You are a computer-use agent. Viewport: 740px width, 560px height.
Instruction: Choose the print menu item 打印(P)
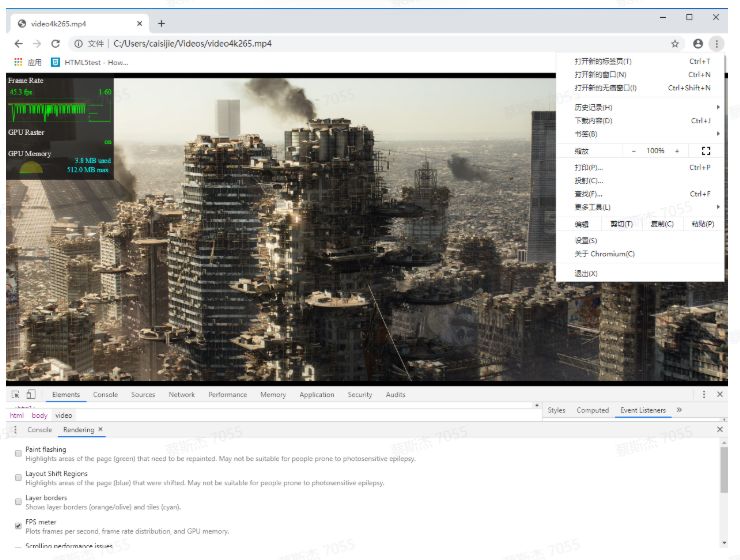[x=640, y=167]
